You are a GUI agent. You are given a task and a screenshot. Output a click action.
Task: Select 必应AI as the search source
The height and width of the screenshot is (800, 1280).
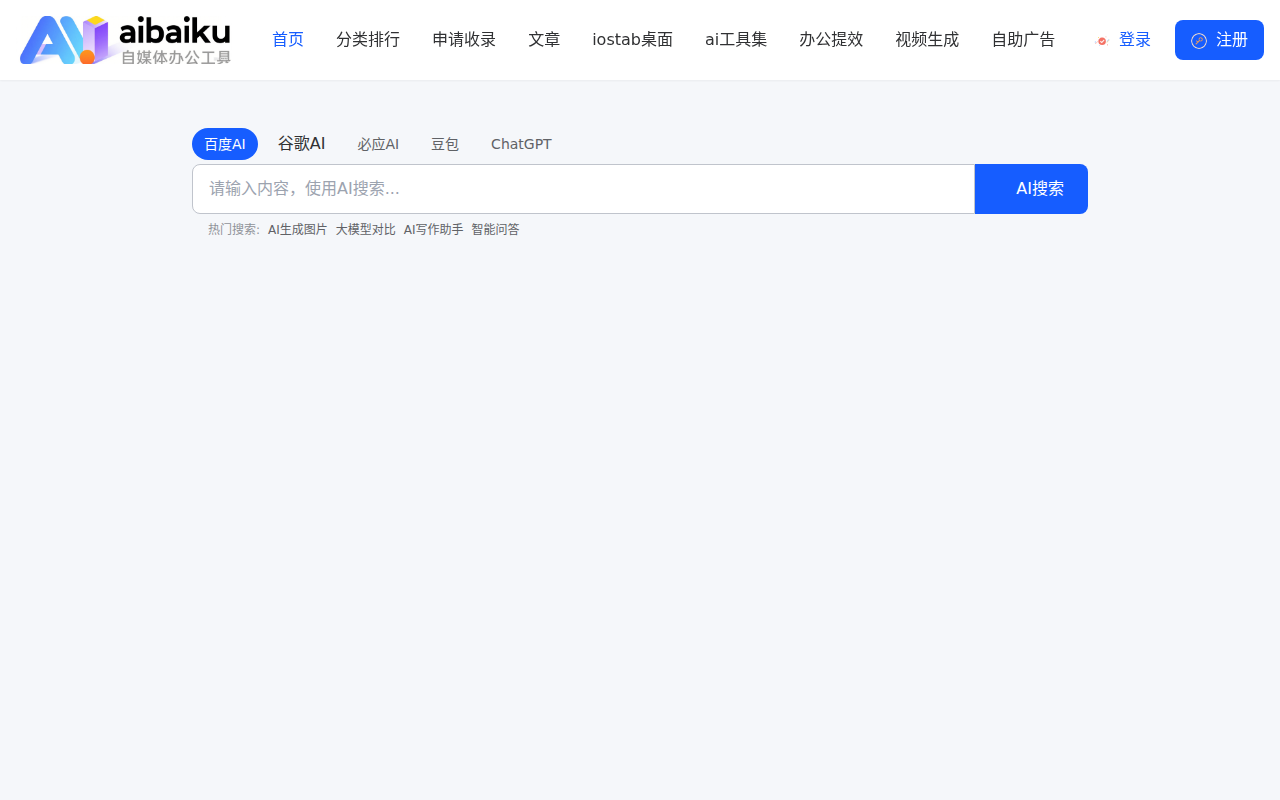[378, 144]
